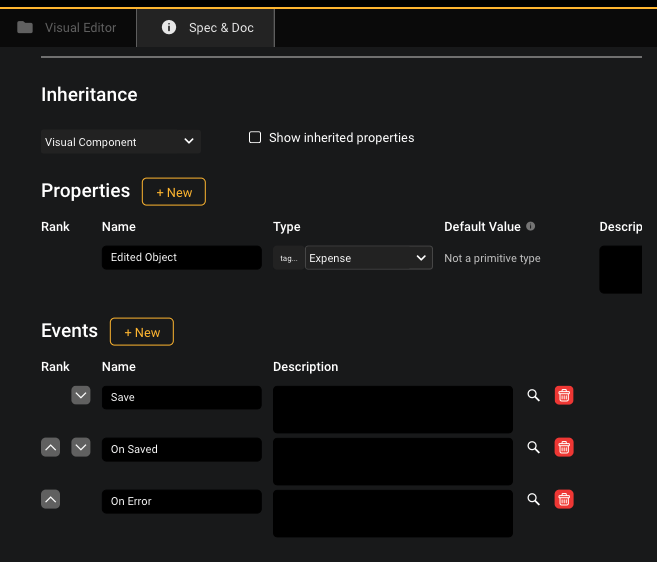The height and width of the screenshot is (562, 657).
Task: Add a new property with + New
Action: (174, 192)
